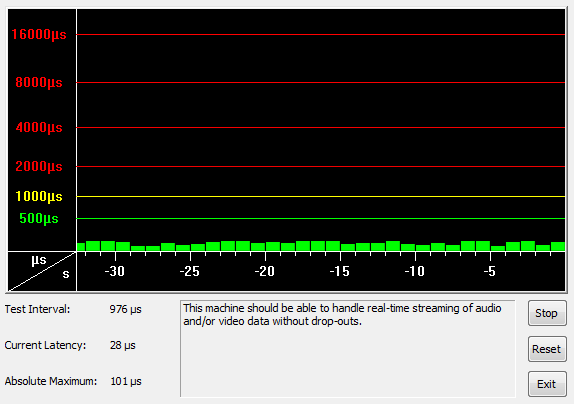
Task: Click the Test Interval 976 µs value
Action: (126, 310)
